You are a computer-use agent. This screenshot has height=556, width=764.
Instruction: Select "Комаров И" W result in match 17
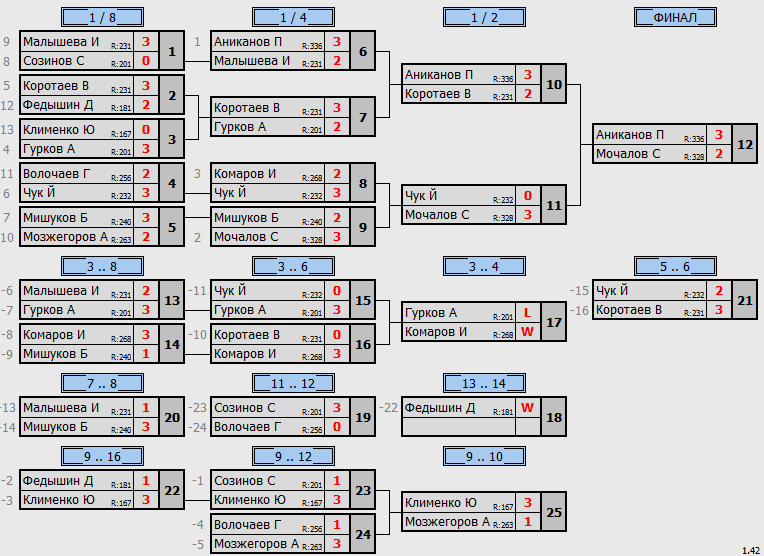click(527, 332)
